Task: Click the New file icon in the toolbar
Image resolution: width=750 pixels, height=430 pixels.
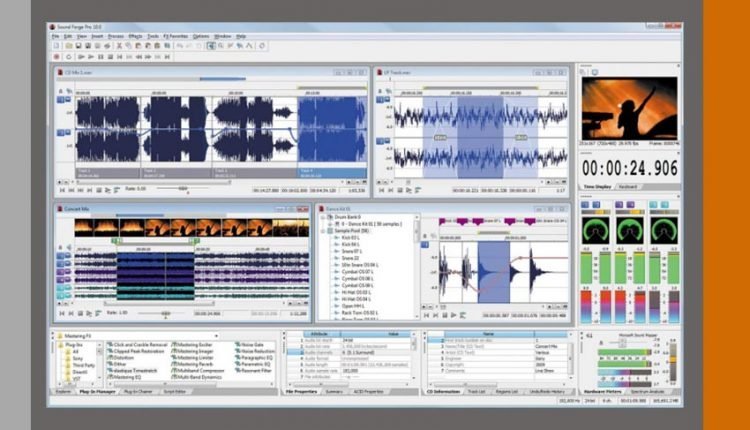Action: [55, 45]
